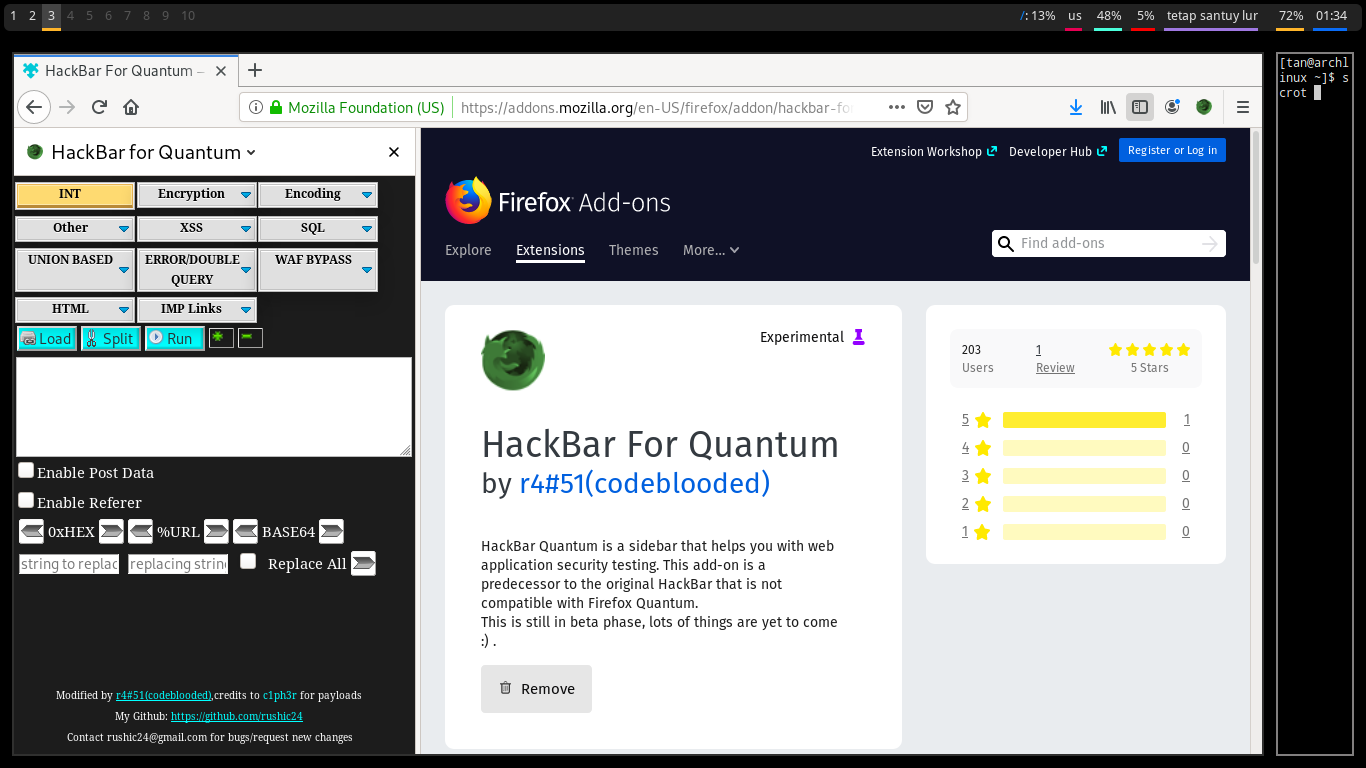The width and height of the screenshot is (1366, 768).
Task: View site security lock information
Action: 277,107
